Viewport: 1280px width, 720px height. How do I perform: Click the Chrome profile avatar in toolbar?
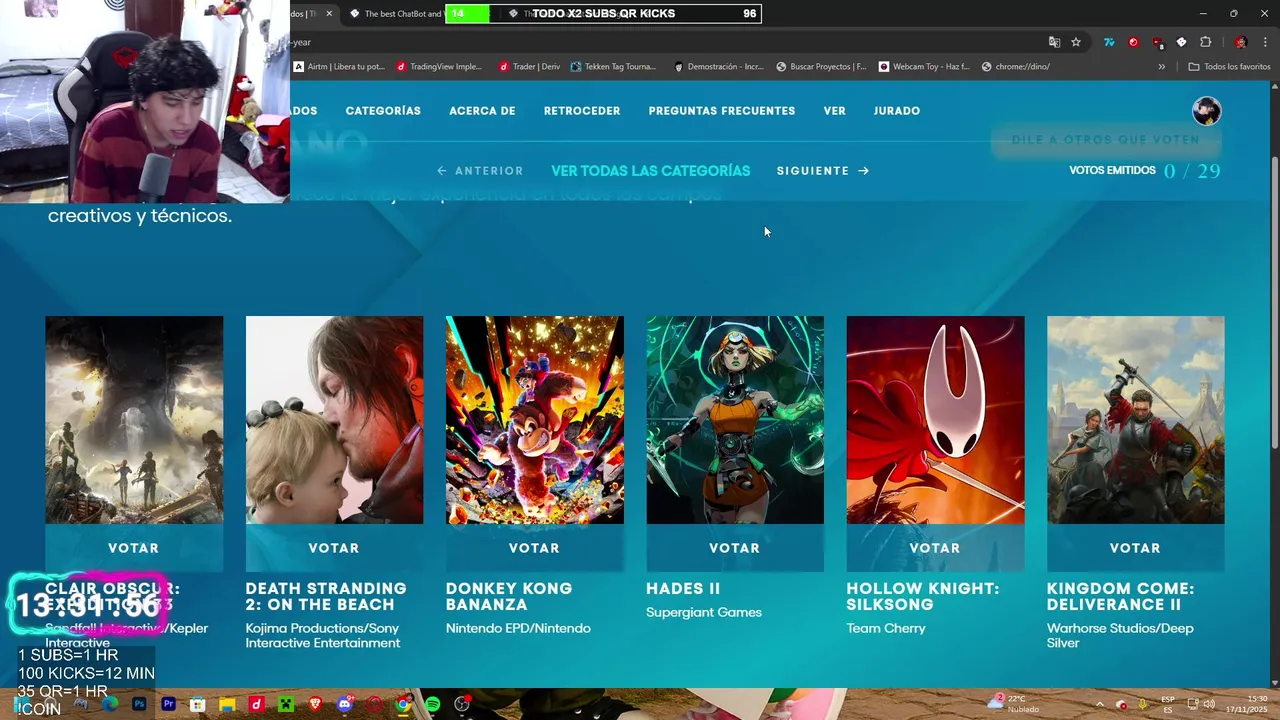(1241, 42)
